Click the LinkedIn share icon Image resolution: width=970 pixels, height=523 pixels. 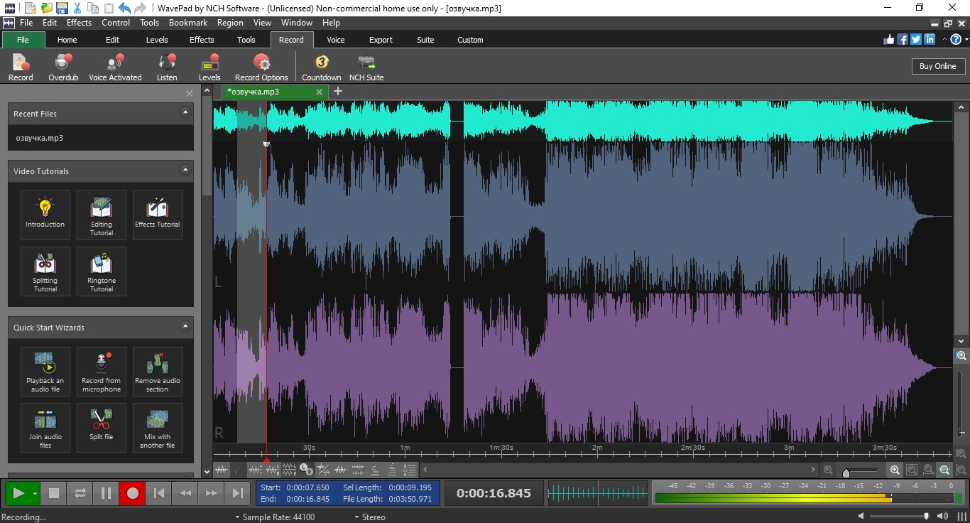pyautogui.click(x=930, y=39)
